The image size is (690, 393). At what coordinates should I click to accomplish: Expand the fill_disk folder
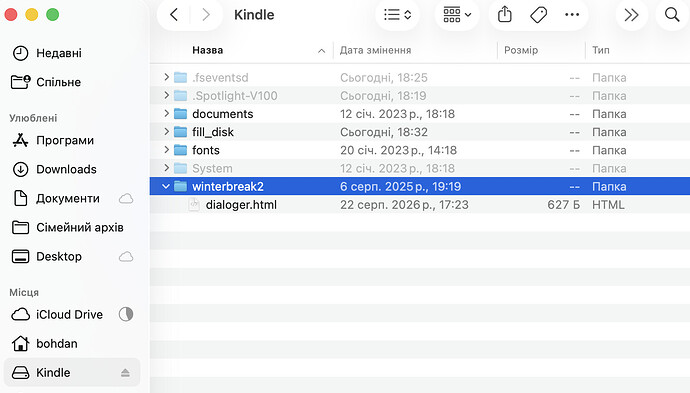166,132
